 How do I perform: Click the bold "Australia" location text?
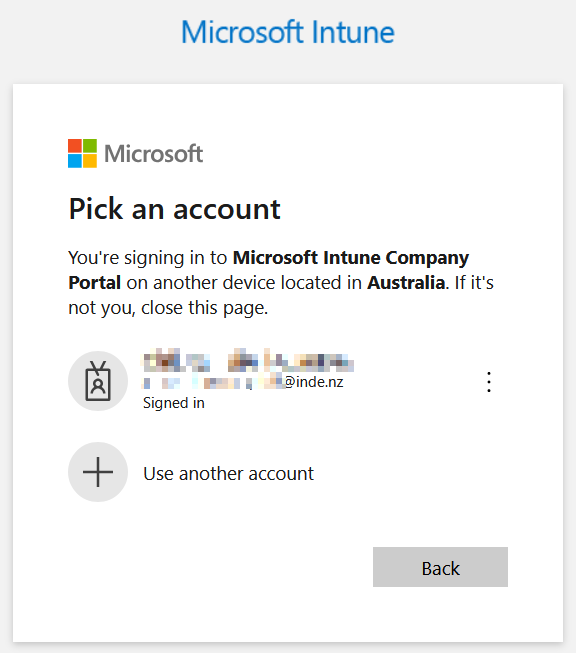coord(406,283)
